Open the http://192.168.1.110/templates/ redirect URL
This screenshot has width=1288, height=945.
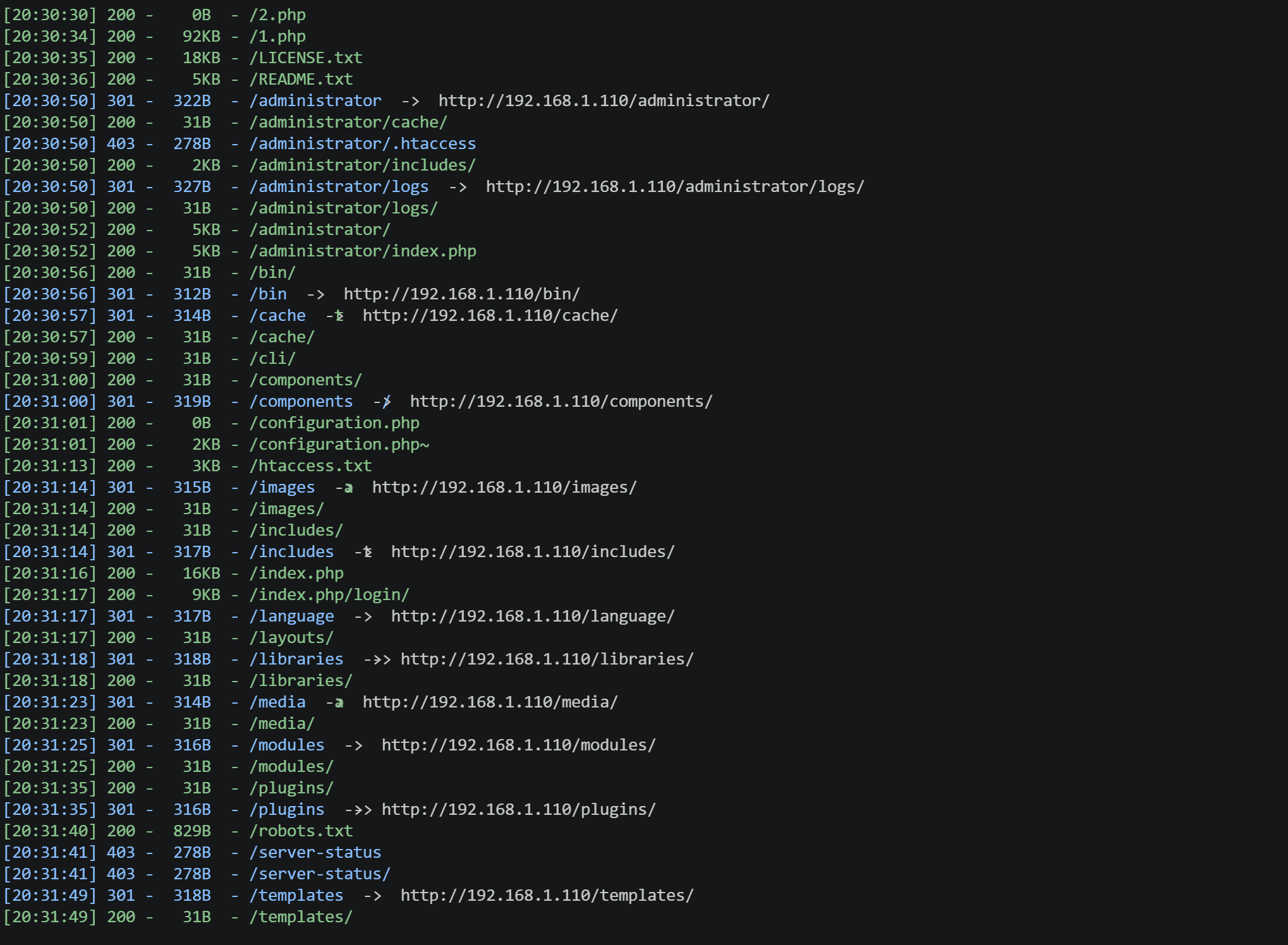click(547, 896)
